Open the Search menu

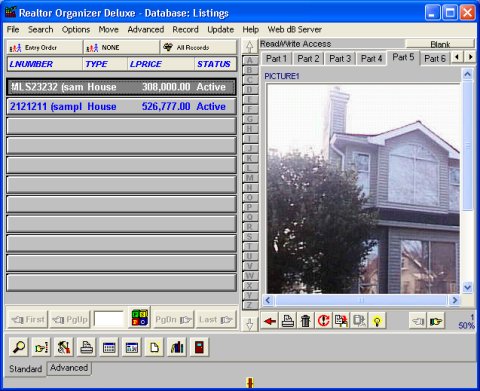[40, 29]
